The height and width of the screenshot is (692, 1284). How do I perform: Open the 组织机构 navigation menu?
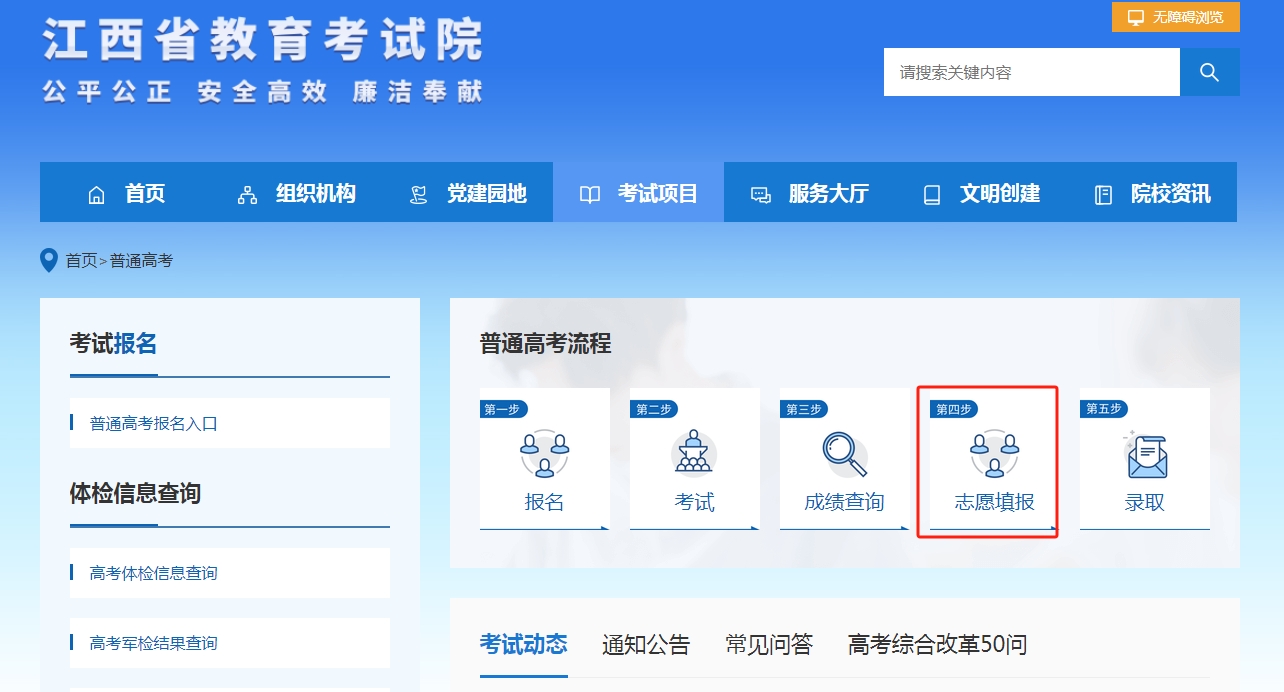click(x=296, y=192)
